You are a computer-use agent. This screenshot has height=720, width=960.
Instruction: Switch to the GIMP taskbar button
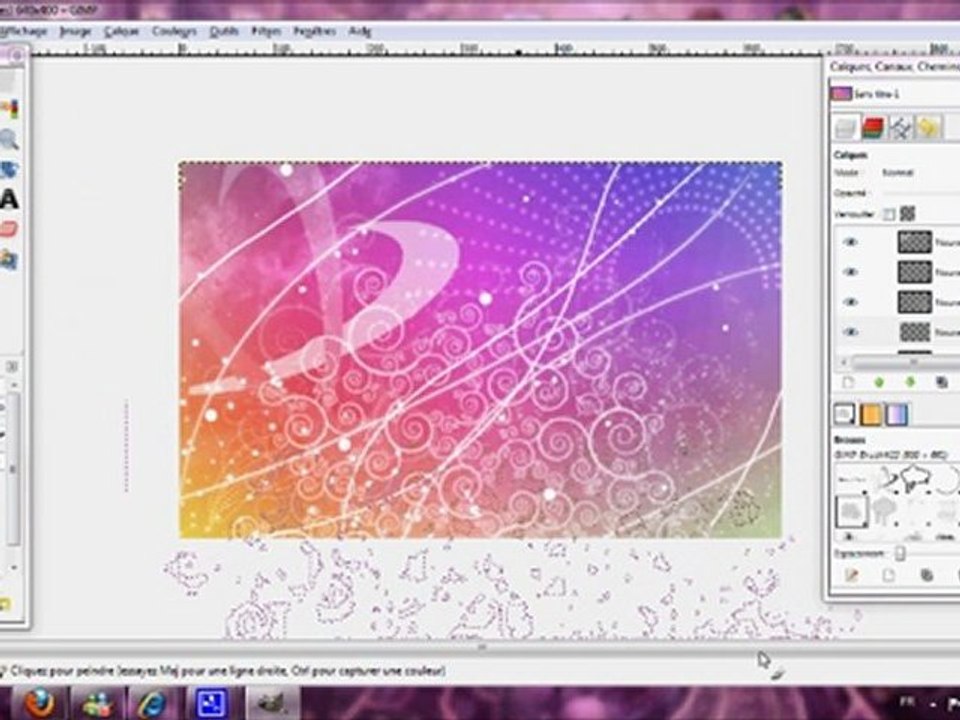point(272,703)
